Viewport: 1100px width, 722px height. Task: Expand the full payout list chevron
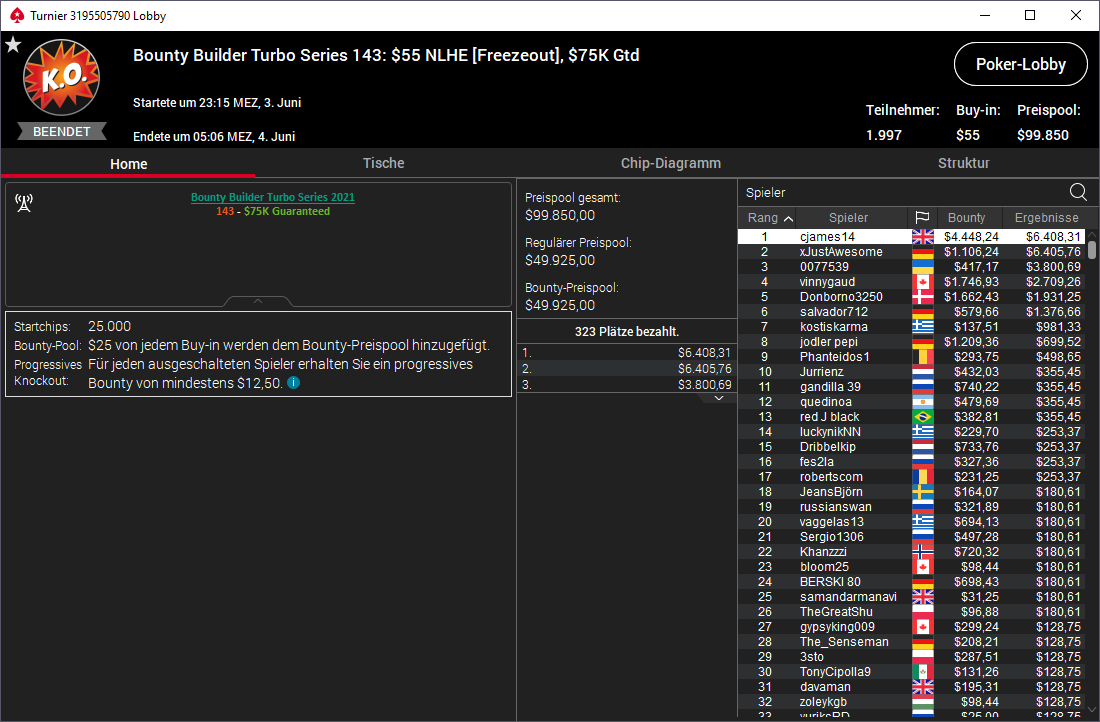(x=718, y=398)
